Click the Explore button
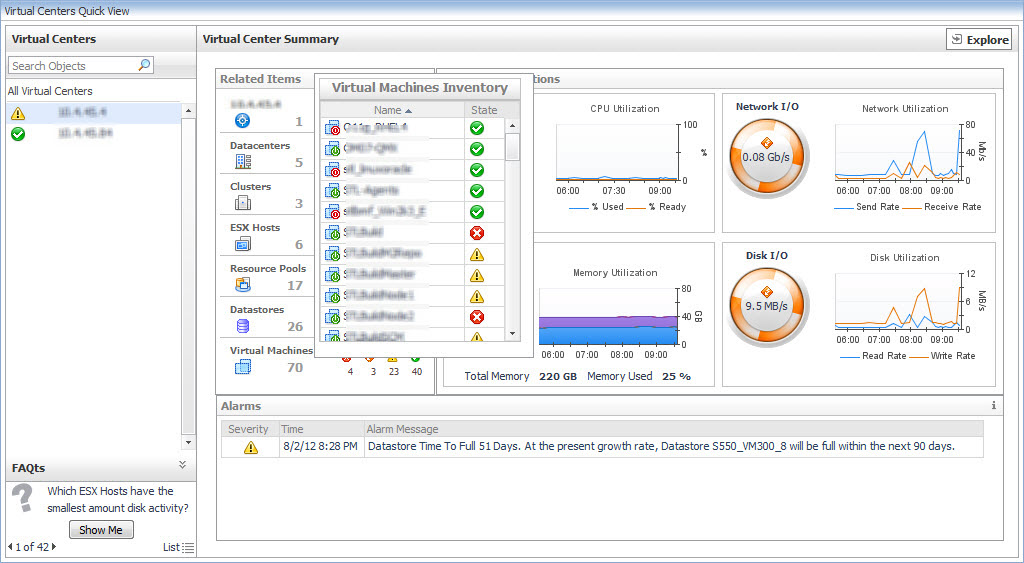 (979, 40)
